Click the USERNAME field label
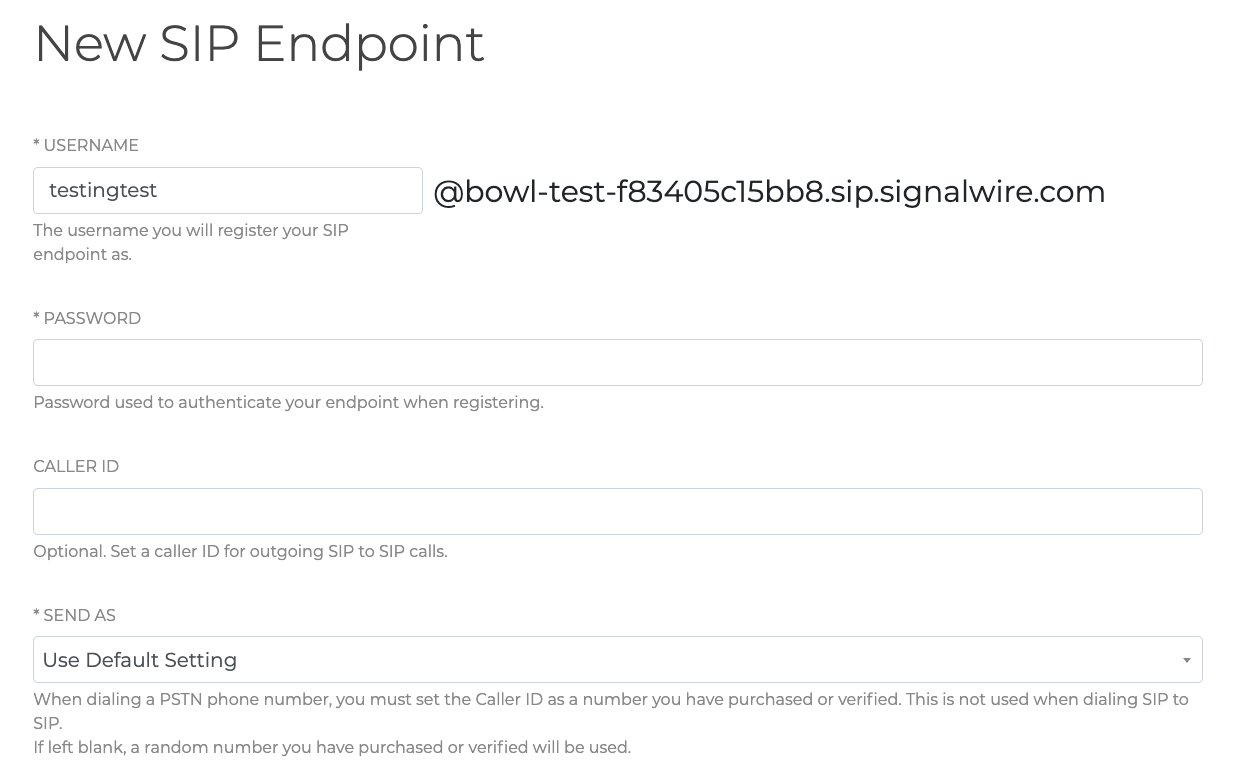 pyautogui.click(x=92, y=145)
